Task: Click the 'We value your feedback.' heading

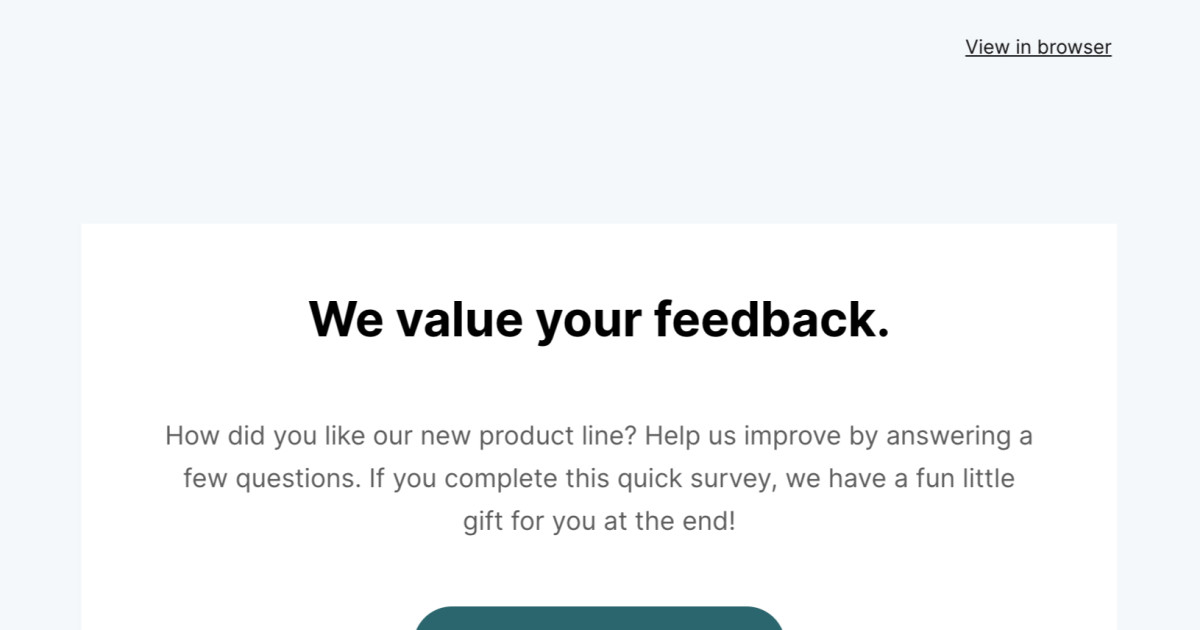Action: [x=600, y=319]
